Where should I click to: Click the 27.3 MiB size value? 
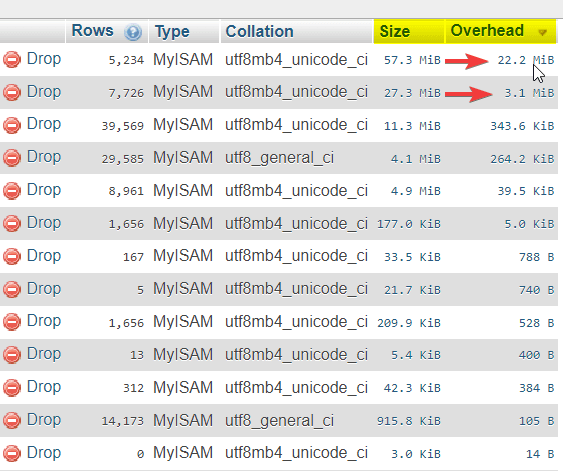pyautogui.click(x=412, y=93)
